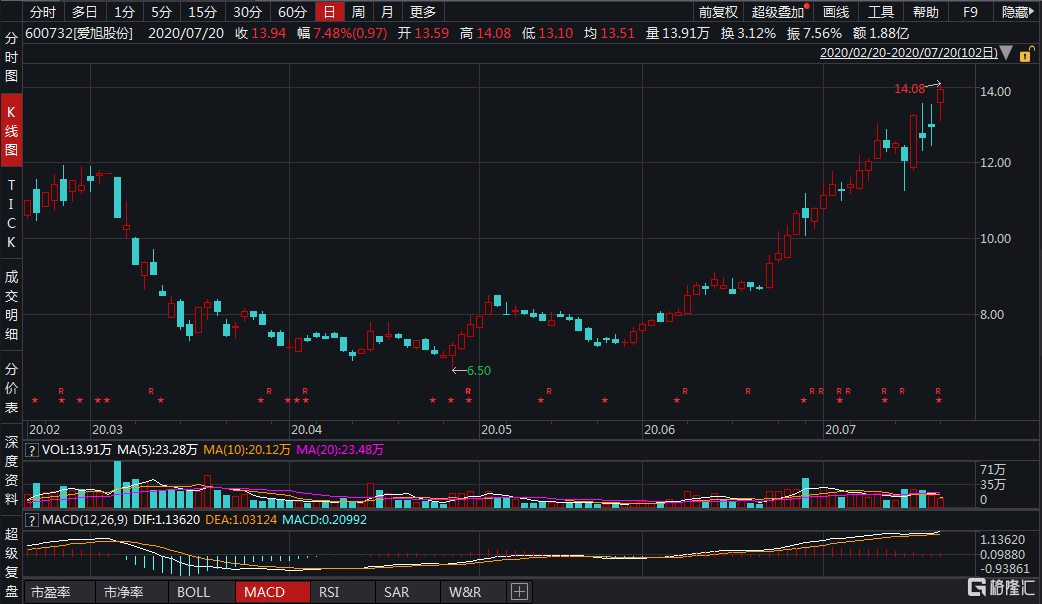Click the quote date 2020/07/20
Image resolution: width=1042 pixels, height=604 pixels.
[186, 33]
